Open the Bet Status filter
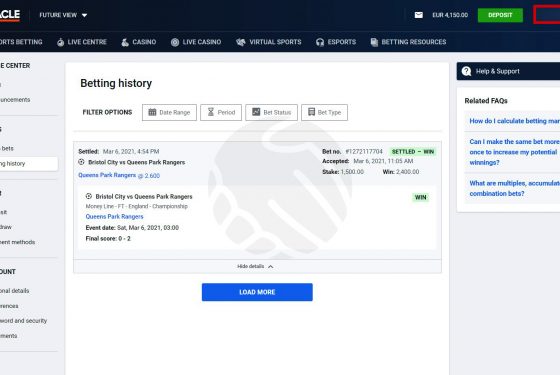 tap(271, 112)
